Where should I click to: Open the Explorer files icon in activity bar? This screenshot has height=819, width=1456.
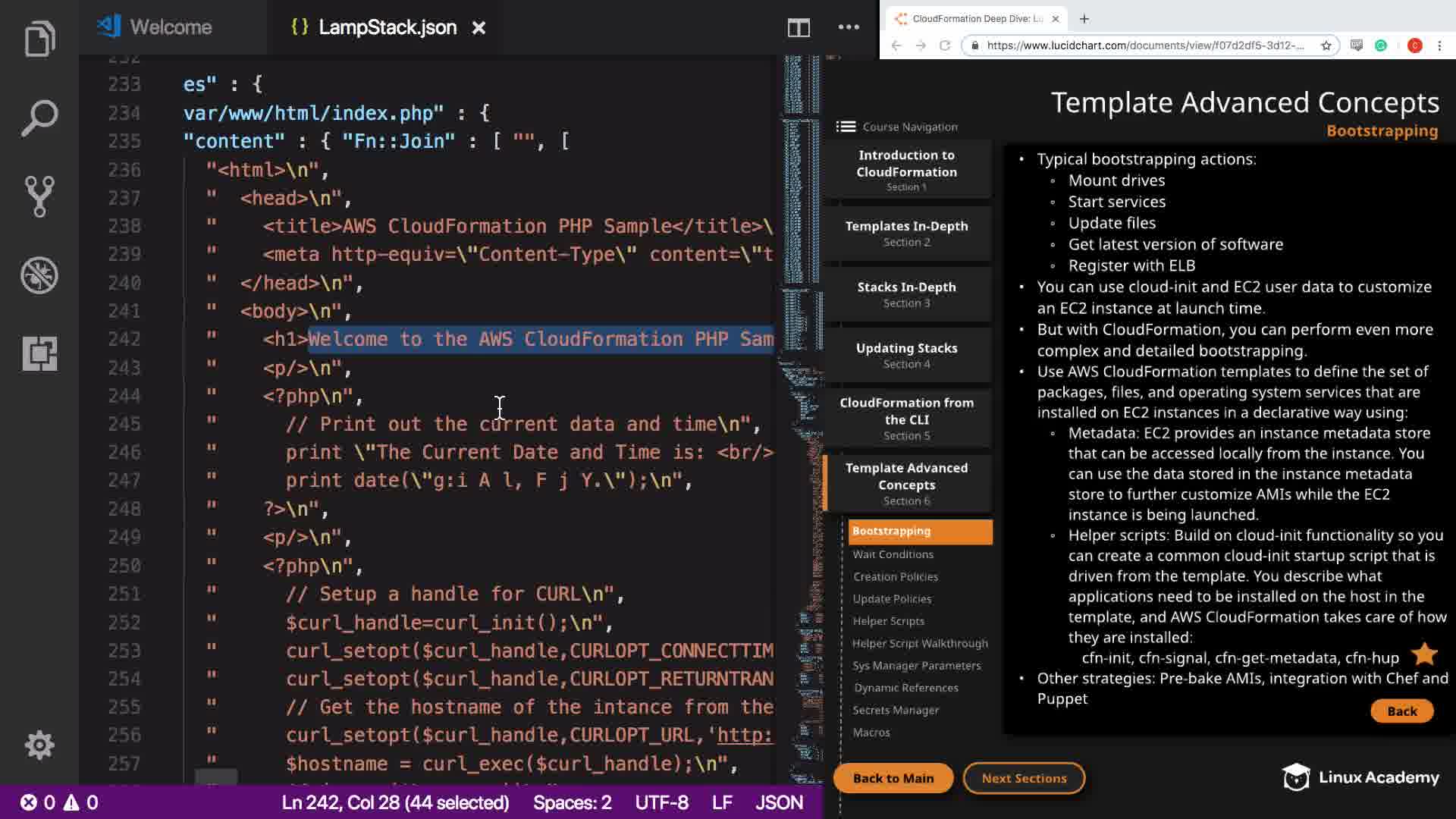click(39, 39)
